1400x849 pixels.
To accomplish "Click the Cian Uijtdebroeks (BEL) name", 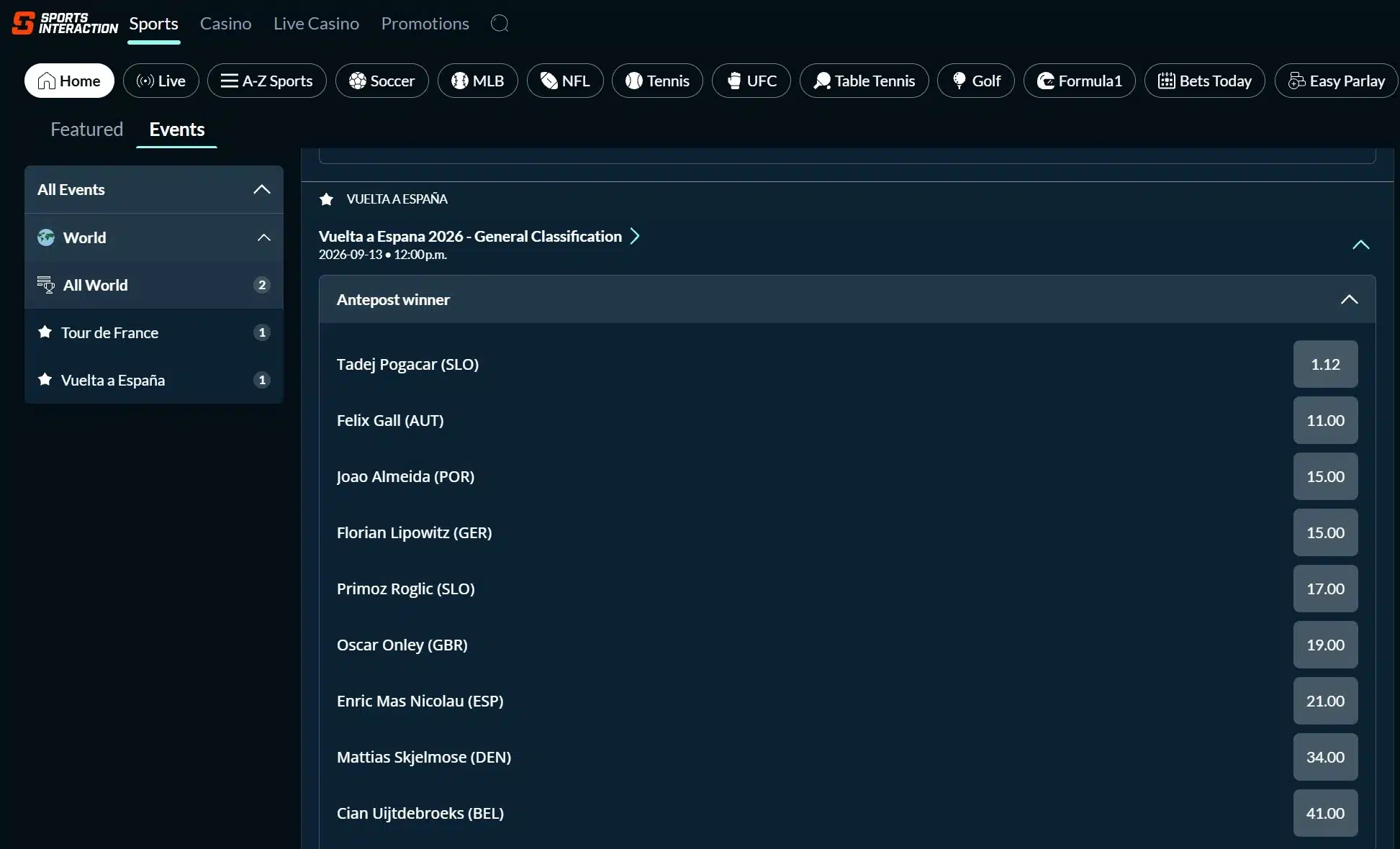I will pyautogui.click(x=420, y=813).
